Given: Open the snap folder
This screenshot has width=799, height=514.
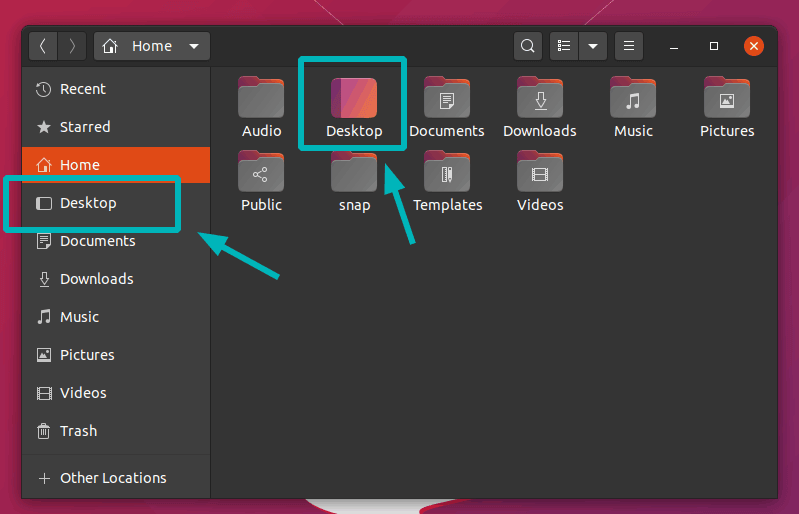Looking at the screenshot, I should pos(354,173).
